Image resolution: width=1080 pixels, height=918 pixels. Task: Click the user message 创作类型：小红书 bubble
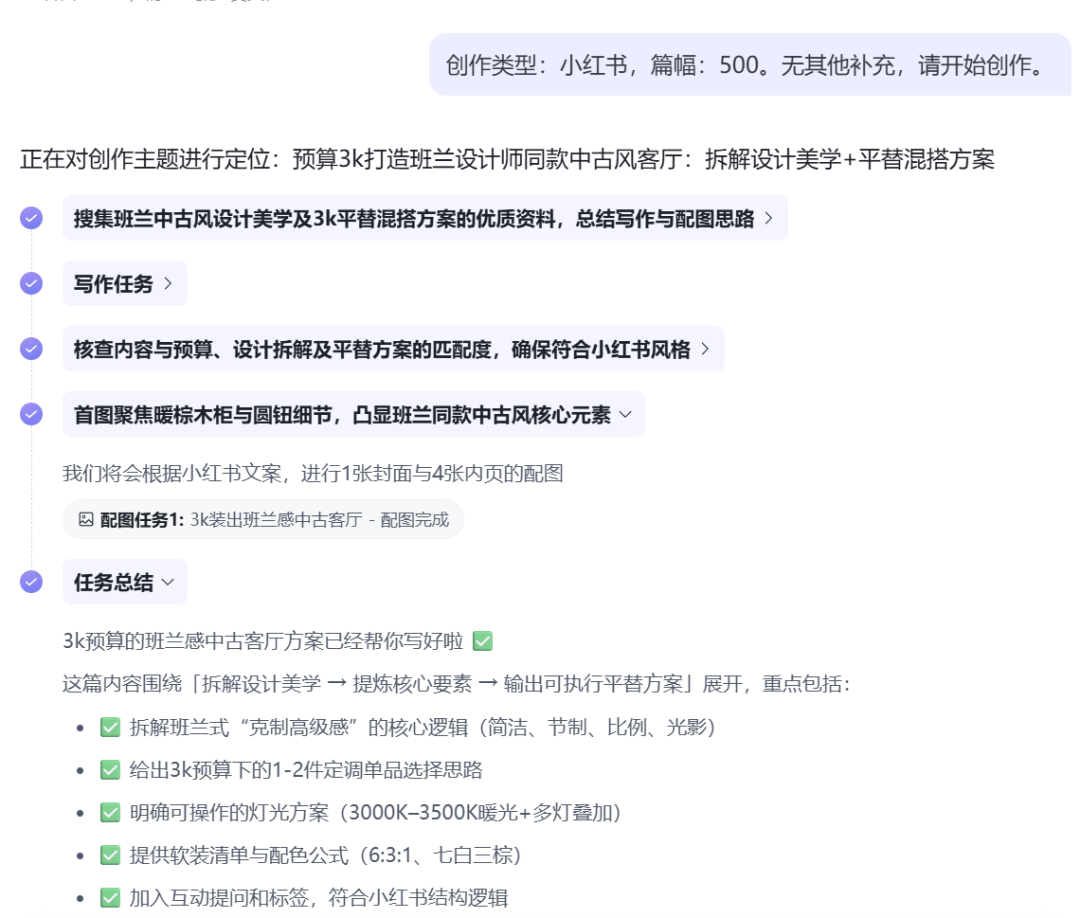click(750, 65)
